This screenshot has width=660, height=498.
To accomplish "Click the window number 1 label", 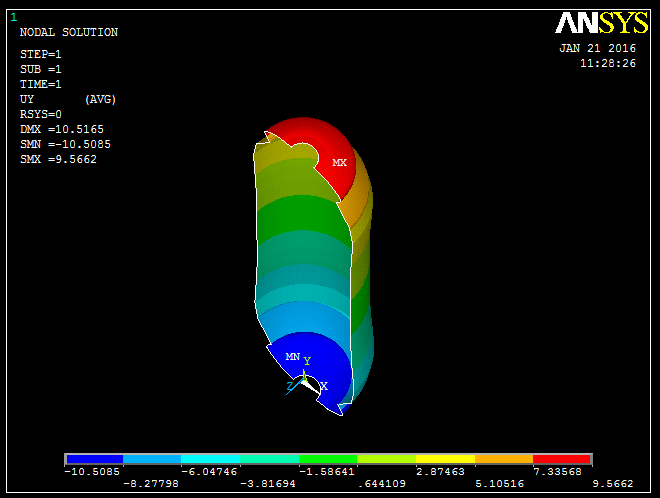I will (13, 17).
